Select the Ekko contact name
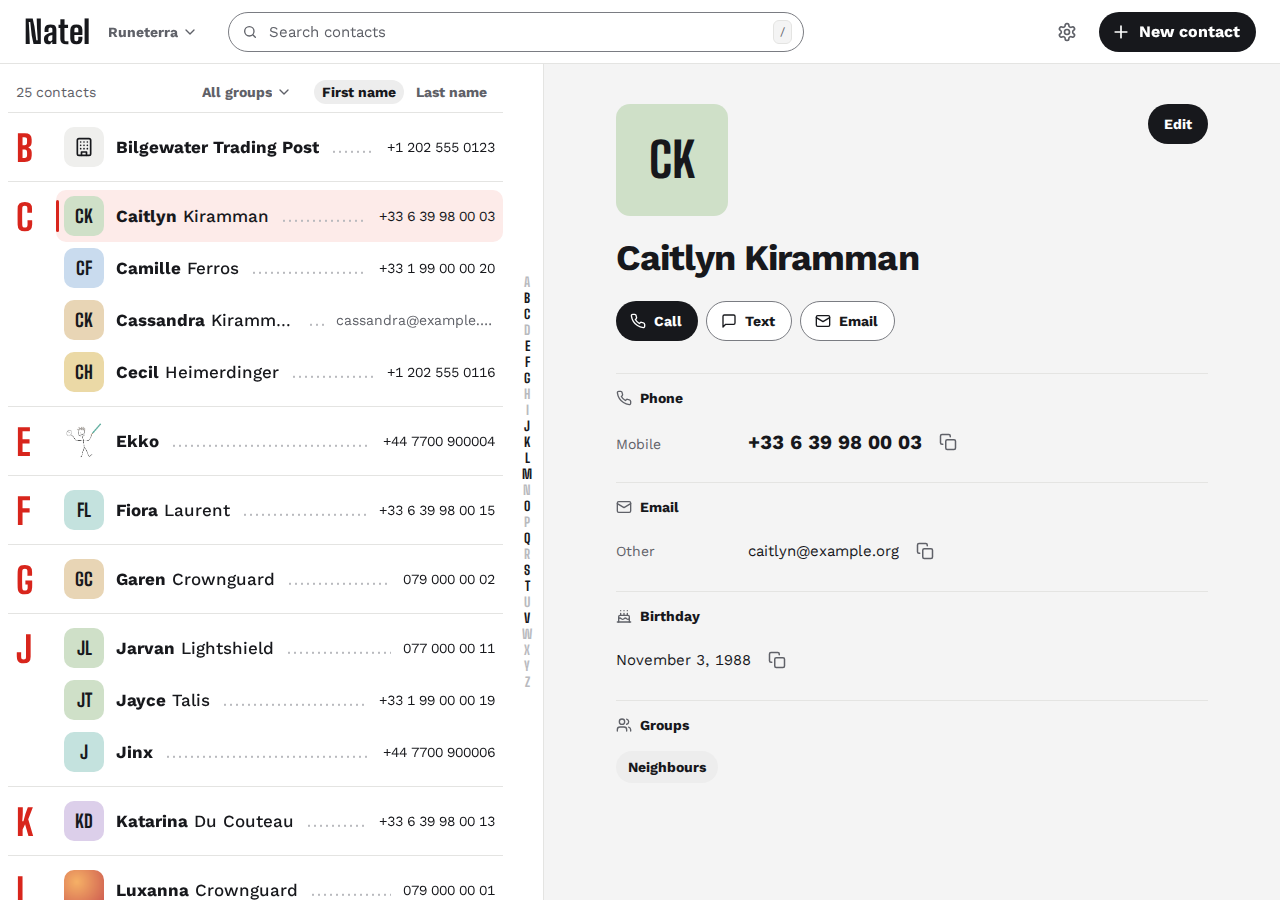Viewport: 1280px width, 900px height. [137, 441]
